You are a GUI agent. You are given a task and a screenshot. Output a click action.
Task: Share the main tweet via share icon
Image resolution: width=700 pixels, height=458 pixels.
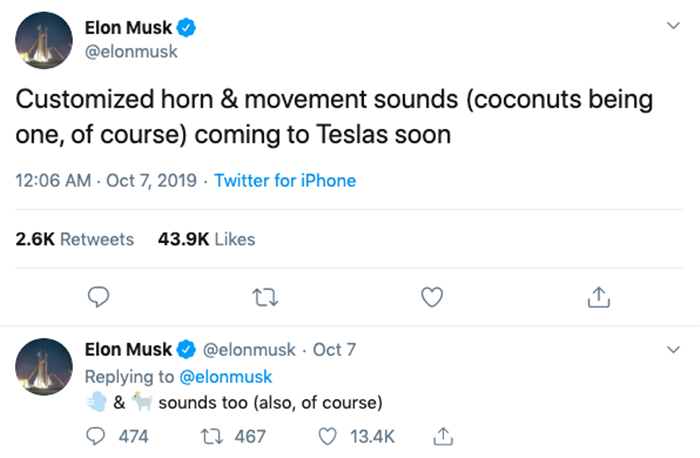click(x=598, y=297)
